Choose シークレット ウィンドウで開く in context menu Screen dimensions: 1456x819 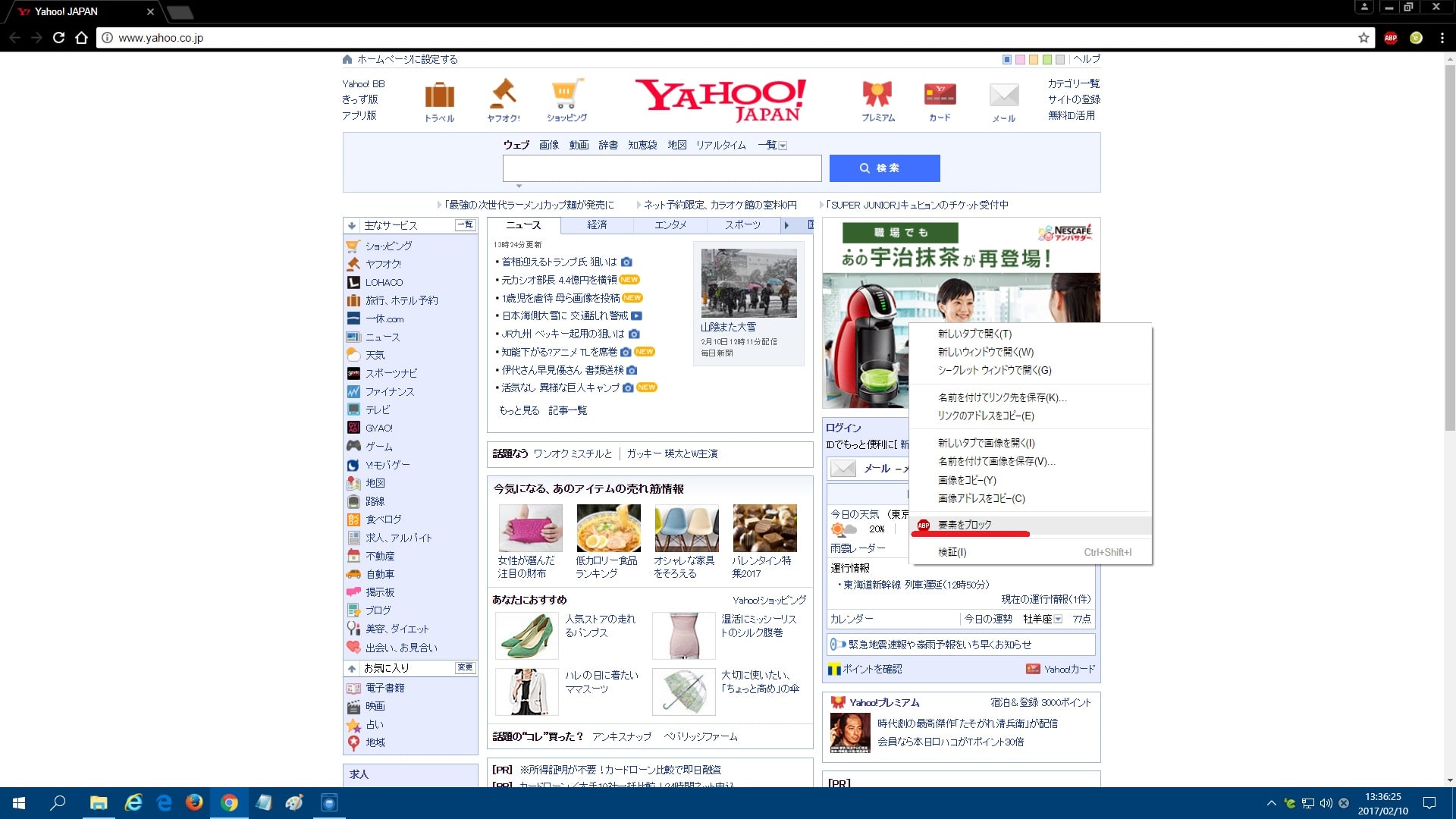tap(1031, 370)
